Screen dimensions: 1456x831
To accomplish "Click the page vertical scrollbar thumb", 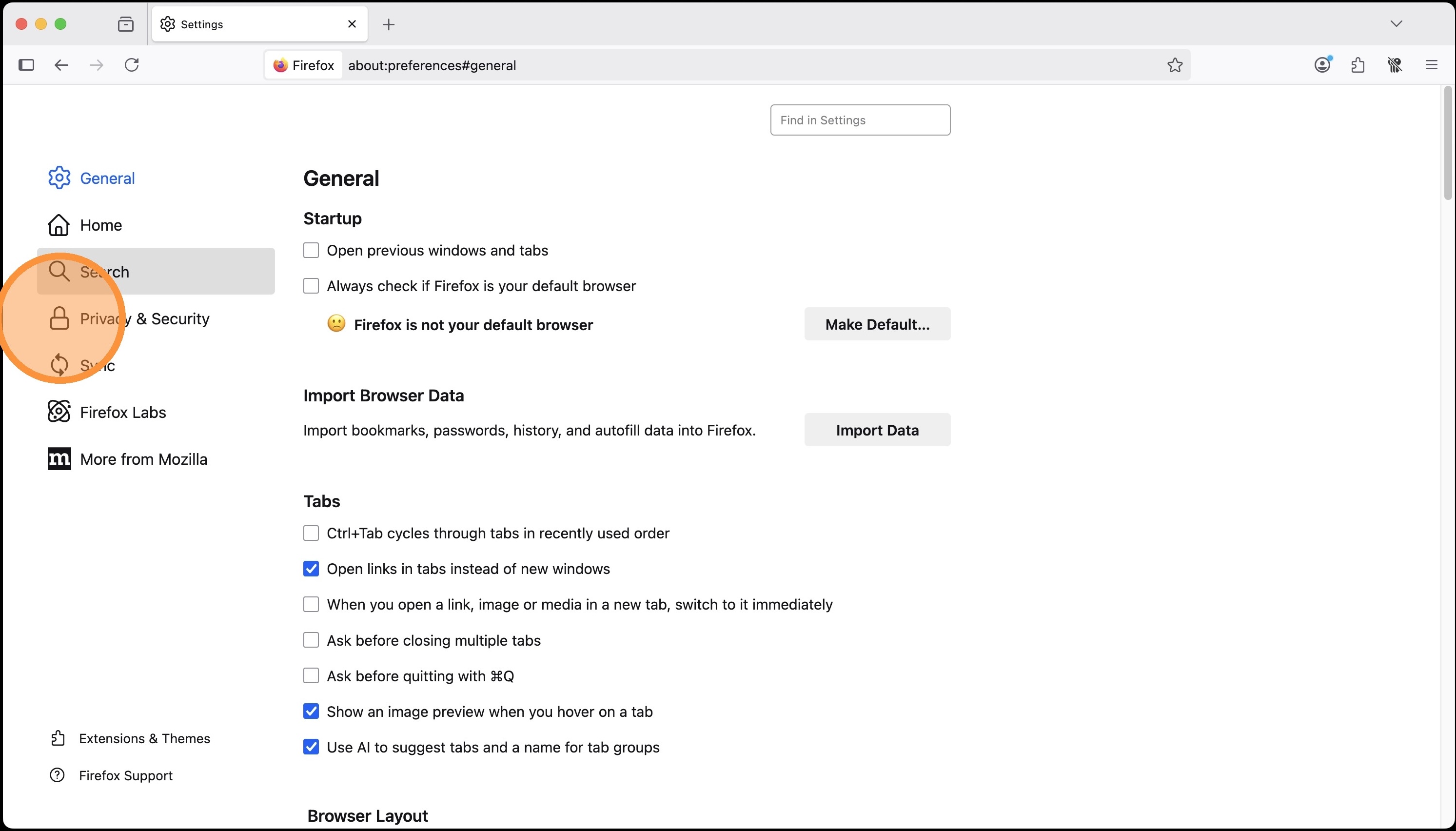I will (1447, 144).
